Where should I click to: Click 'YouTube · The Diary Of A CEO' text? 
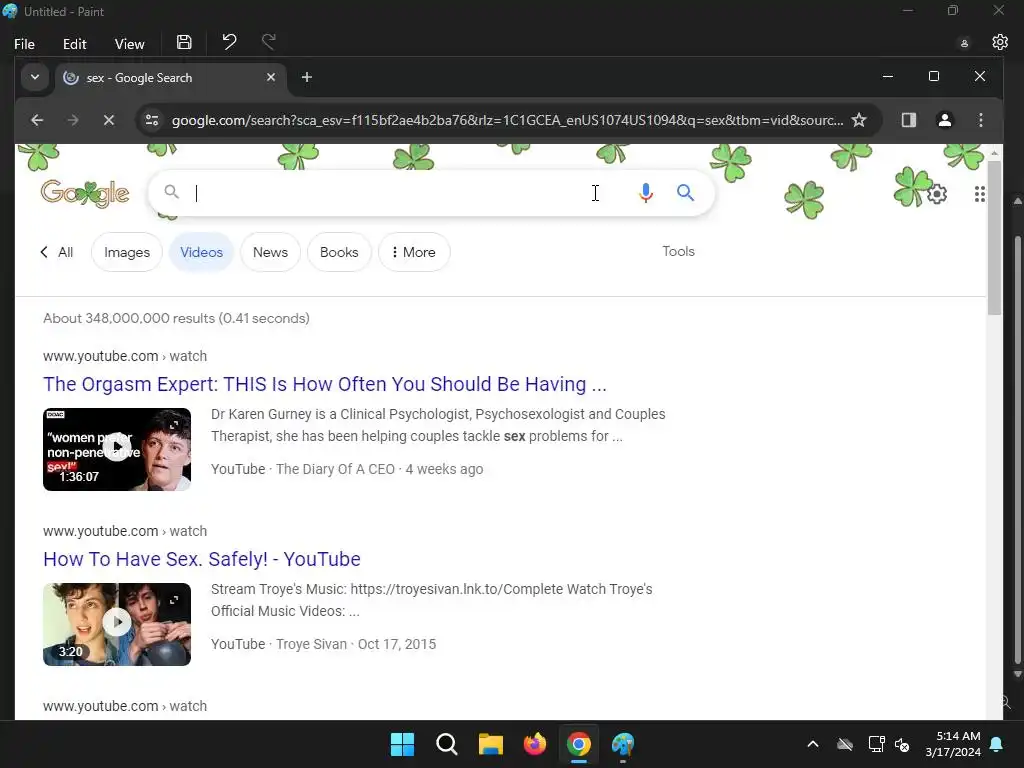pyautogui.click(x=303, y=469)
